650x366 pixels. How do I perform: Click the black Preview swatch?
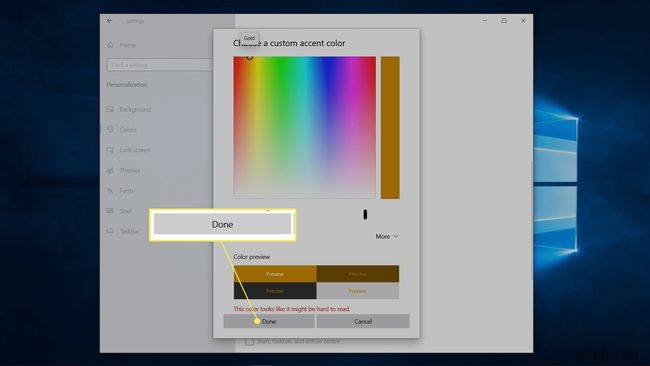pyautogui.click(x=275, y=291)
